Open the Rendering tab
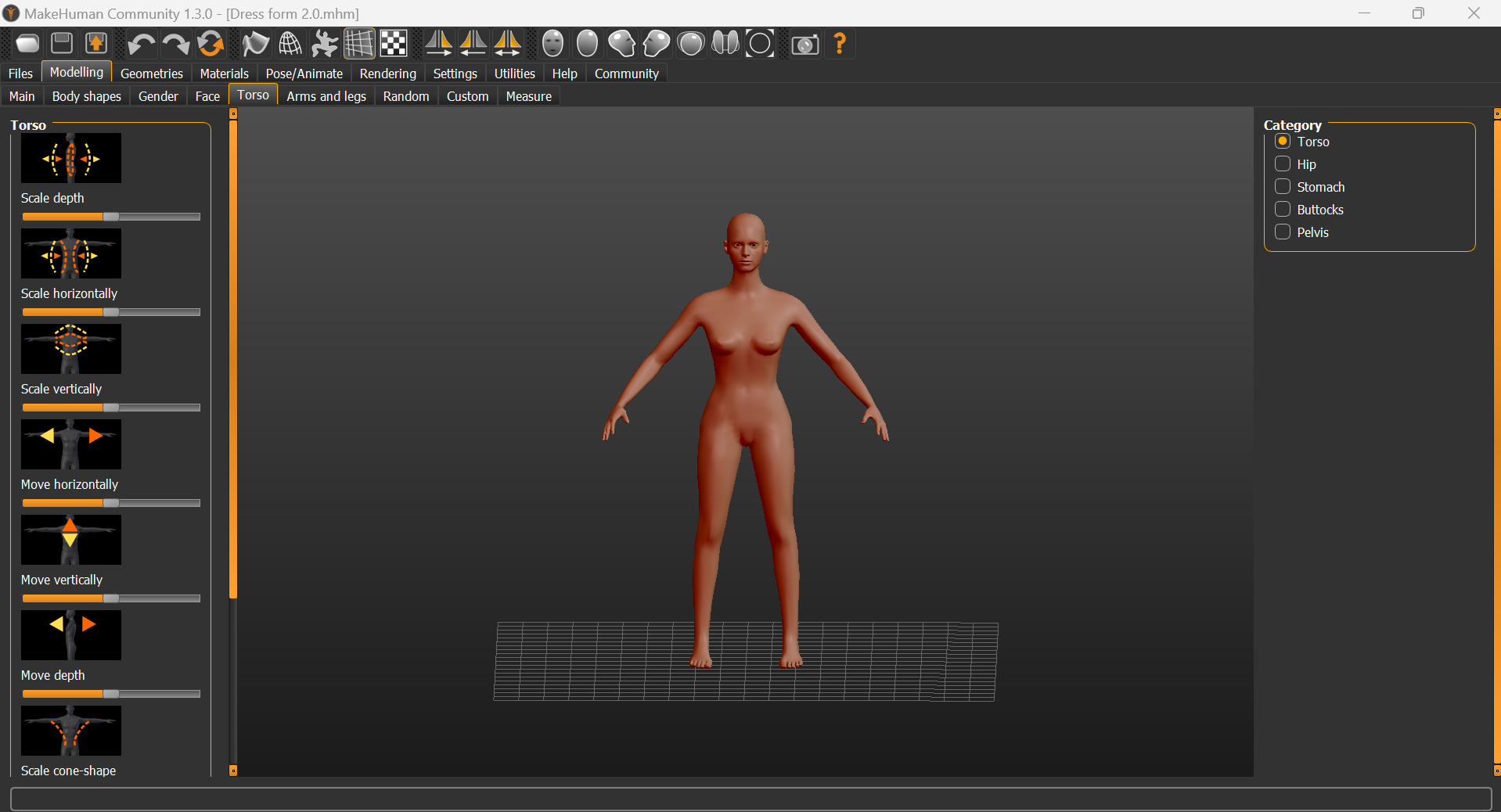 coord(388,74)
